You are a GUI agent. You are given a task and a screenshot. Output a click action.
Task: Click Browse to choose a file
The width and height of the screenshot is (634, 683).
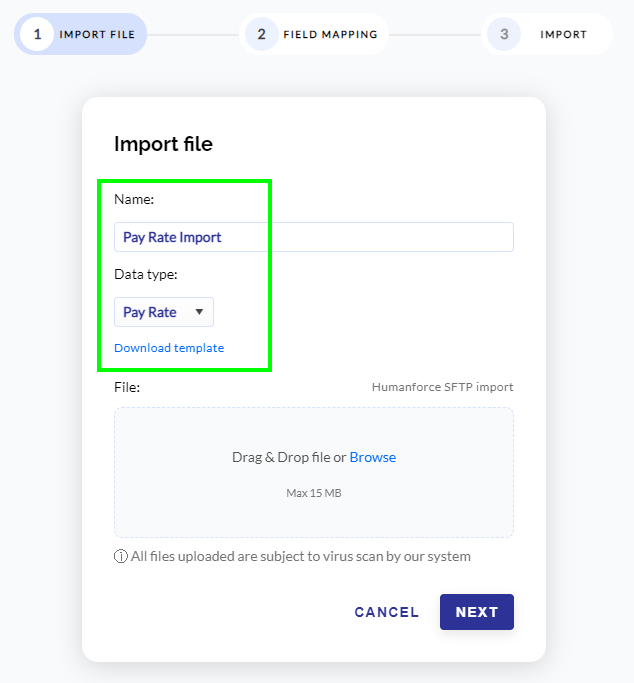(x=373, y=457)
